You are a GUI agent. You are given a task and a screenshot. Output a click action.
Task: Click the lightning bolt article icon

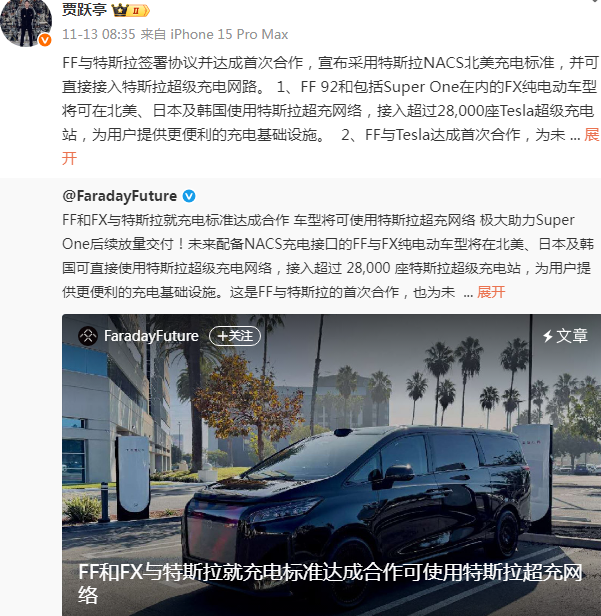point(547,336)
